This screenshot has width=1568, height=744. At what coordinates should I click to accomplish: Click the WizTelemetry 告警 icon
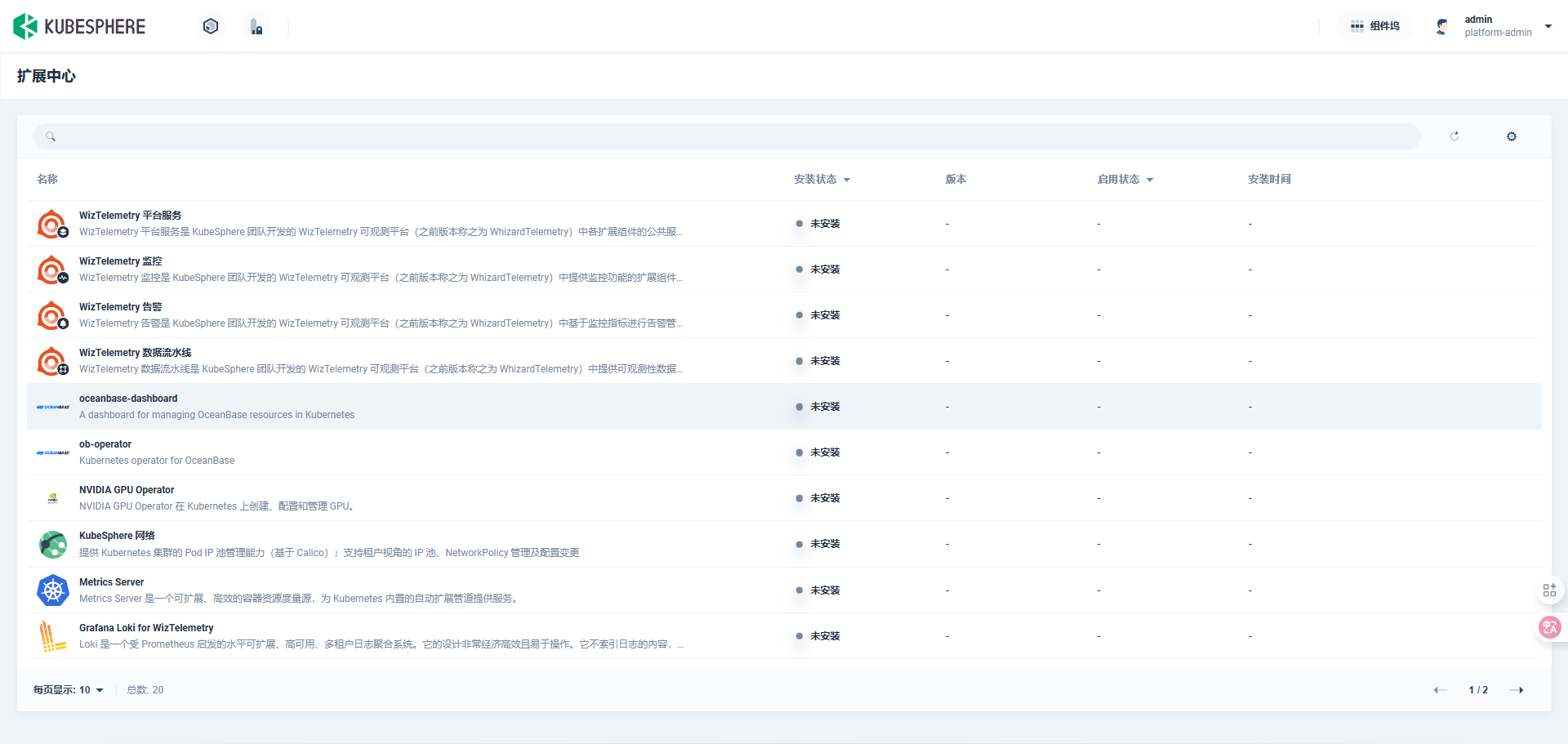(x=53, y=315)
